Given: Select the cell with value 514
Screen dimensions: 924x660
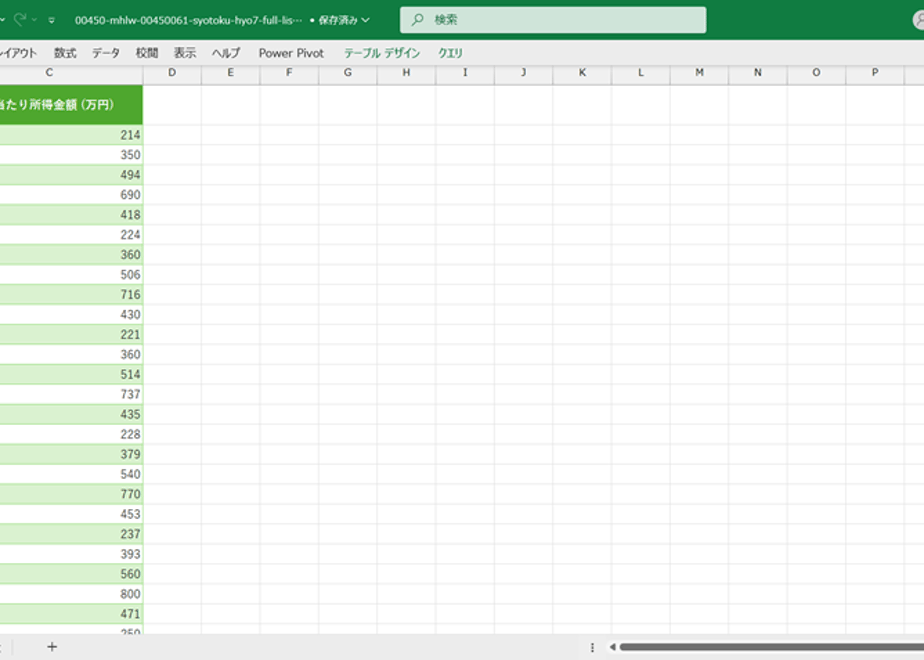Looking at the screenshot, I should pyautogui.click(x=71, y=374).
